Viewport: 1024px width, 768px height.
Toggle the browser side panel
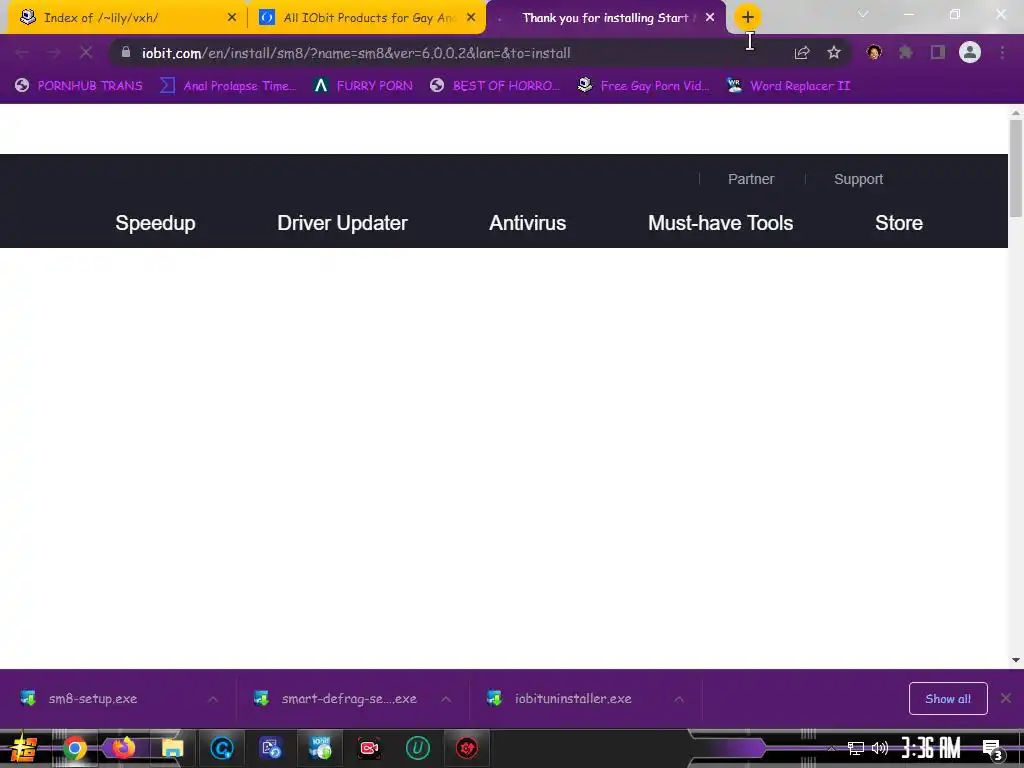[938, 52]
